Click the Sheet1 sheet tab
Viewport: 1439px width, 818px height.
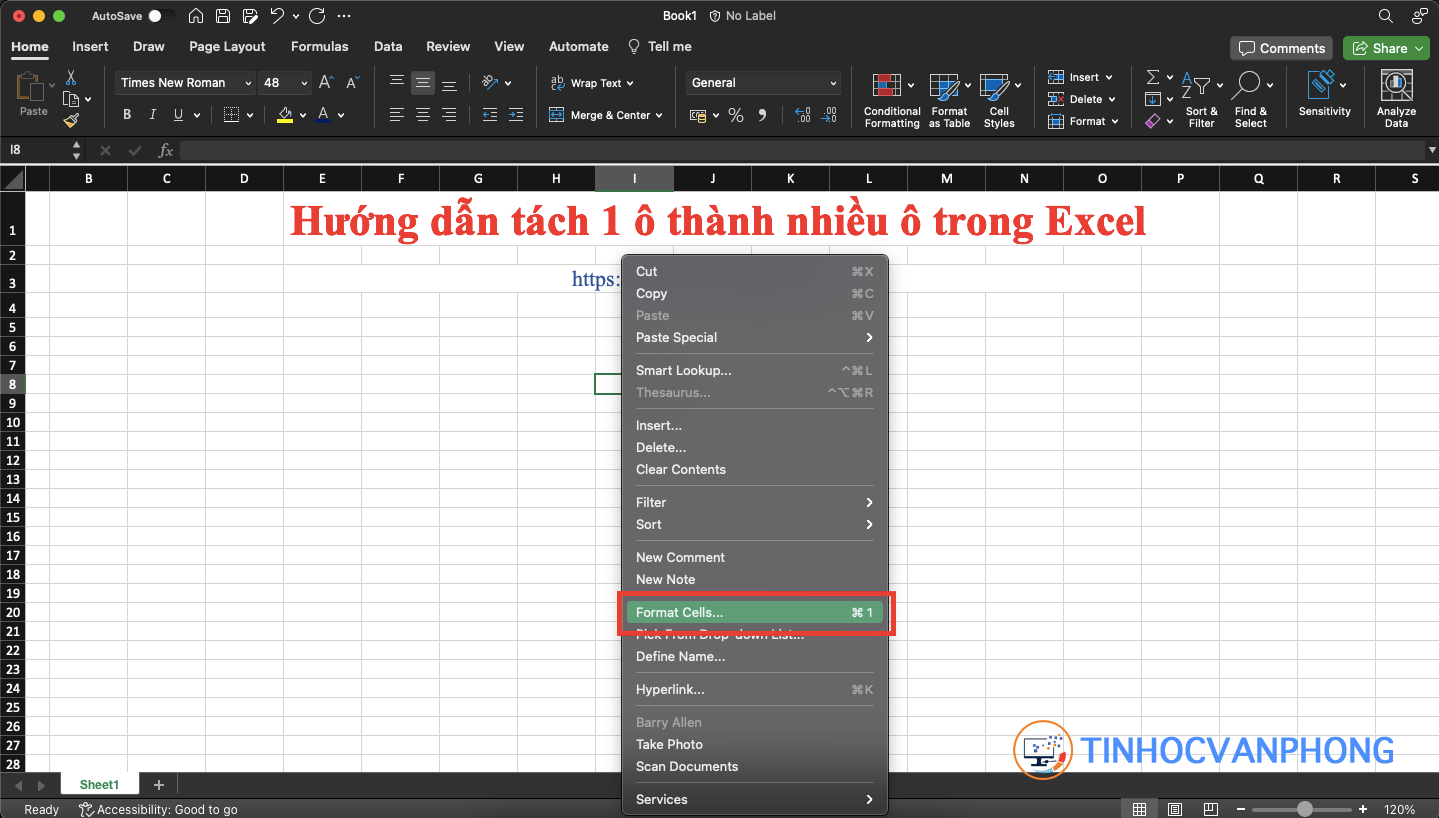tap(99, 785)
